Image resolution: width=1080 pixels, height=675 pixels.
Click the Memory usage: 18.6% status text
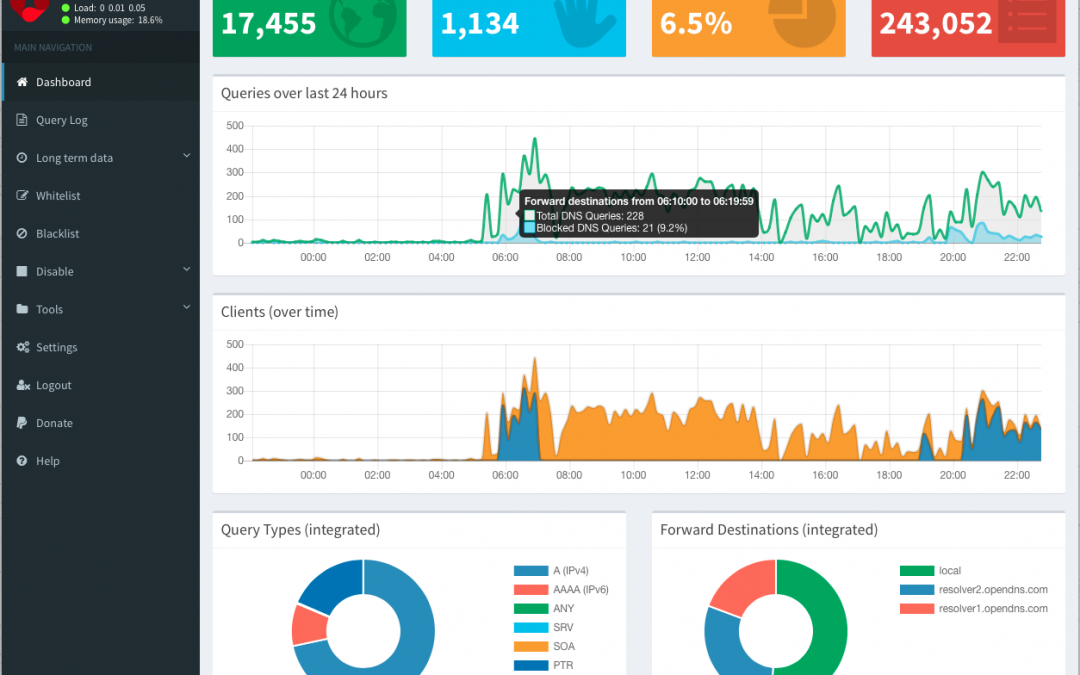pos(118,20)
